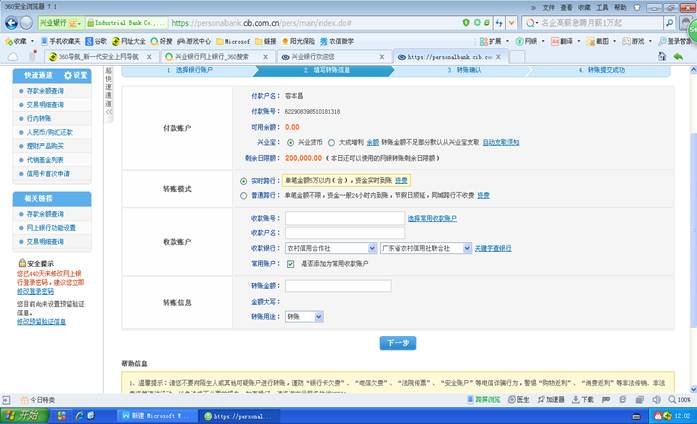
Task: Open the 收藏 menu in the browser menu bar
Action: coord(588,6)
